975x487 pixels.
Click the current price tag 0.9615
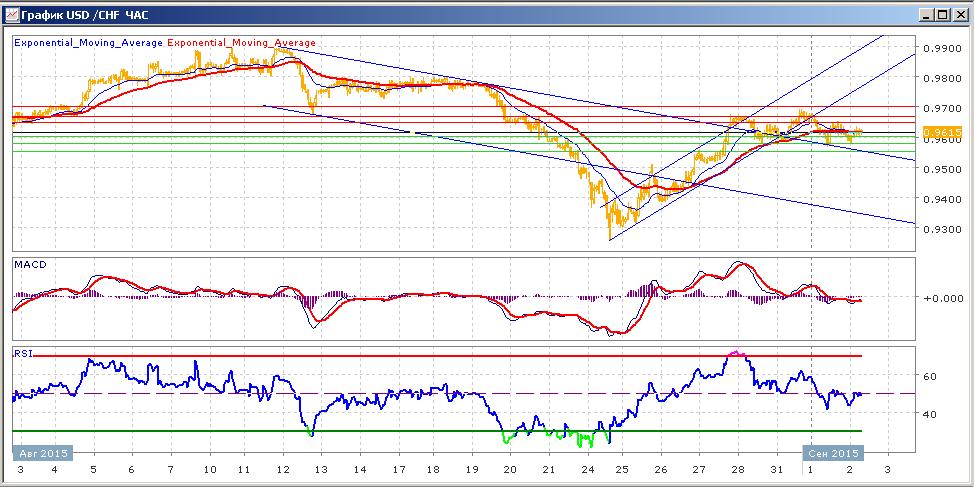(943, 132)
